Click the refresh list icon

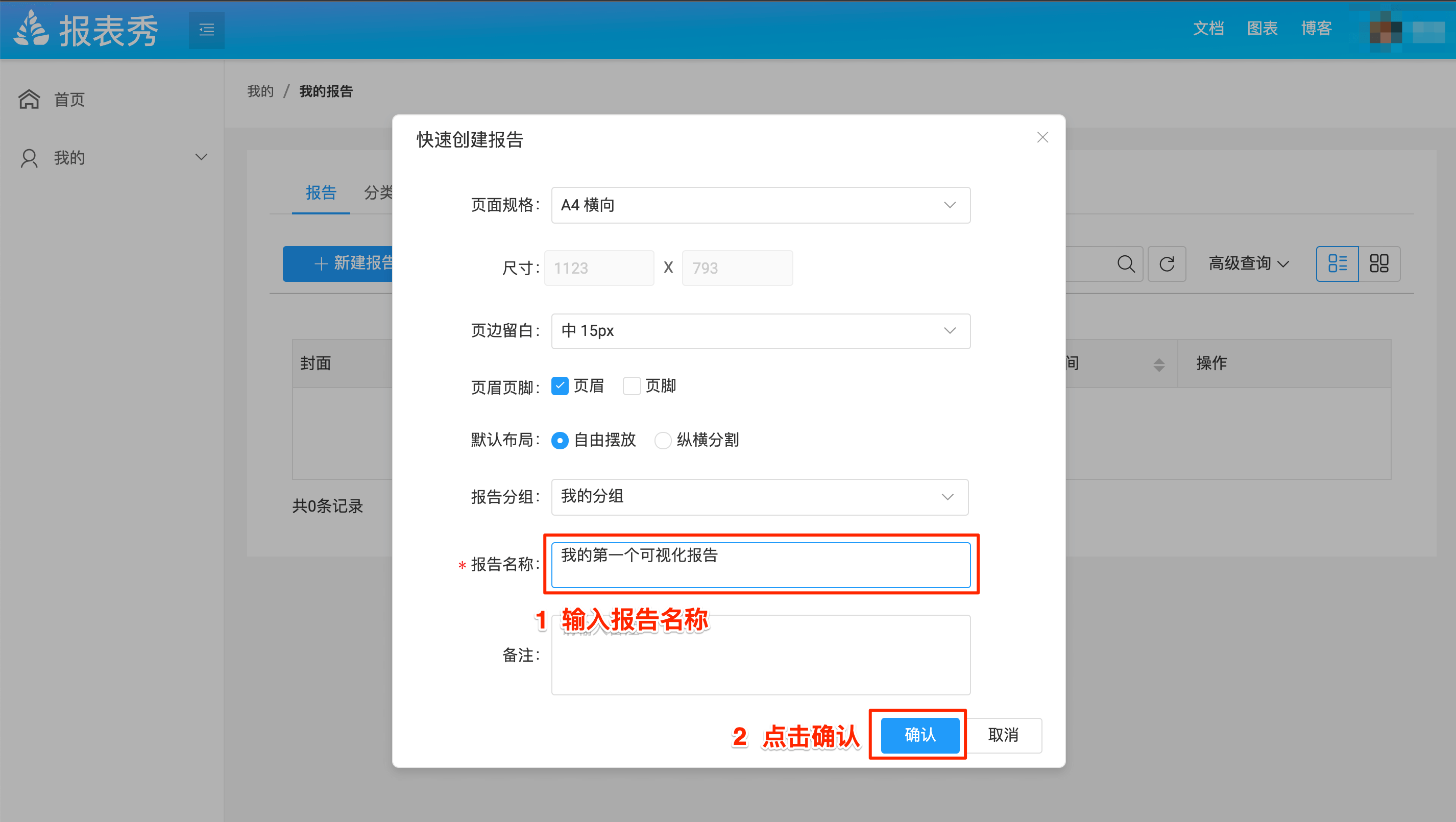[1167, 264]
